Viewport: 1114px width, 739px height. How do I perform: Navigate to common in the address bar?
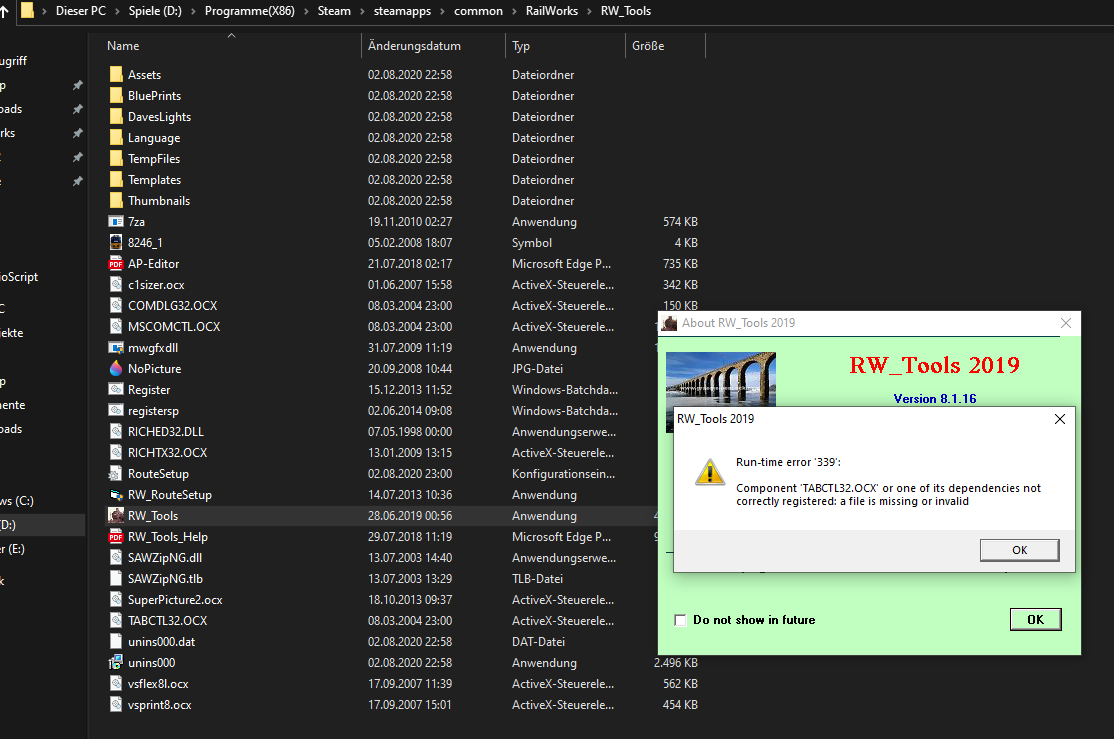click(x=478, y=11)
